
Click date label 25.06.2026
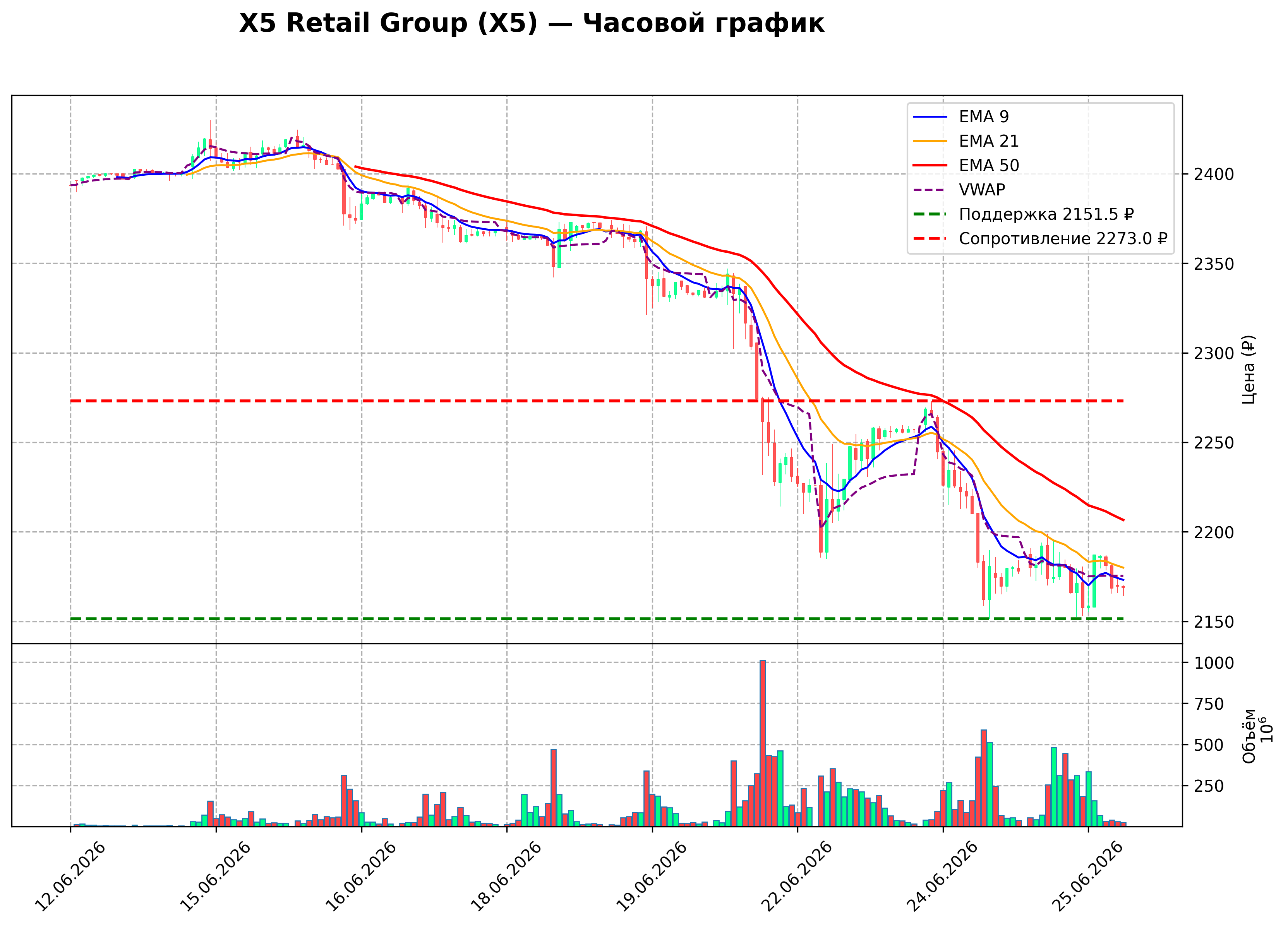[x=1087, y=876]
